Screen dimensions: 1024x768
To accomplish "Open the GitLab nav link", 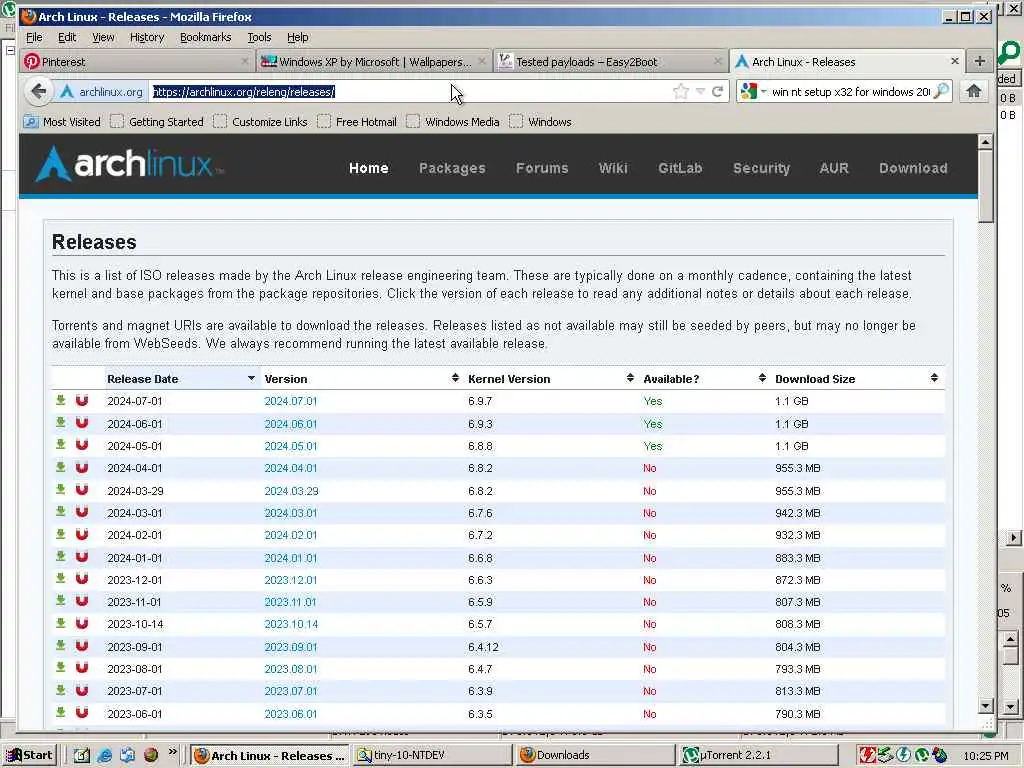I will click(x=680, y=168).
